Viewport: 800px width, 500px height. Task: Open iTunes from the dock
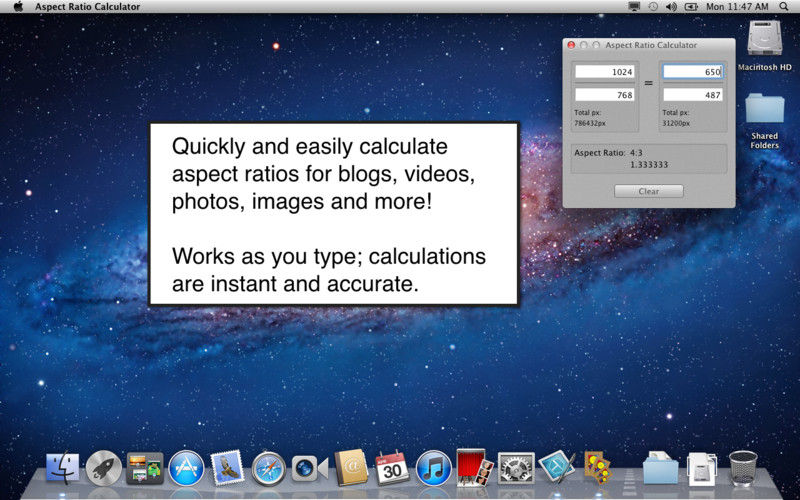[x=433, y=467]
